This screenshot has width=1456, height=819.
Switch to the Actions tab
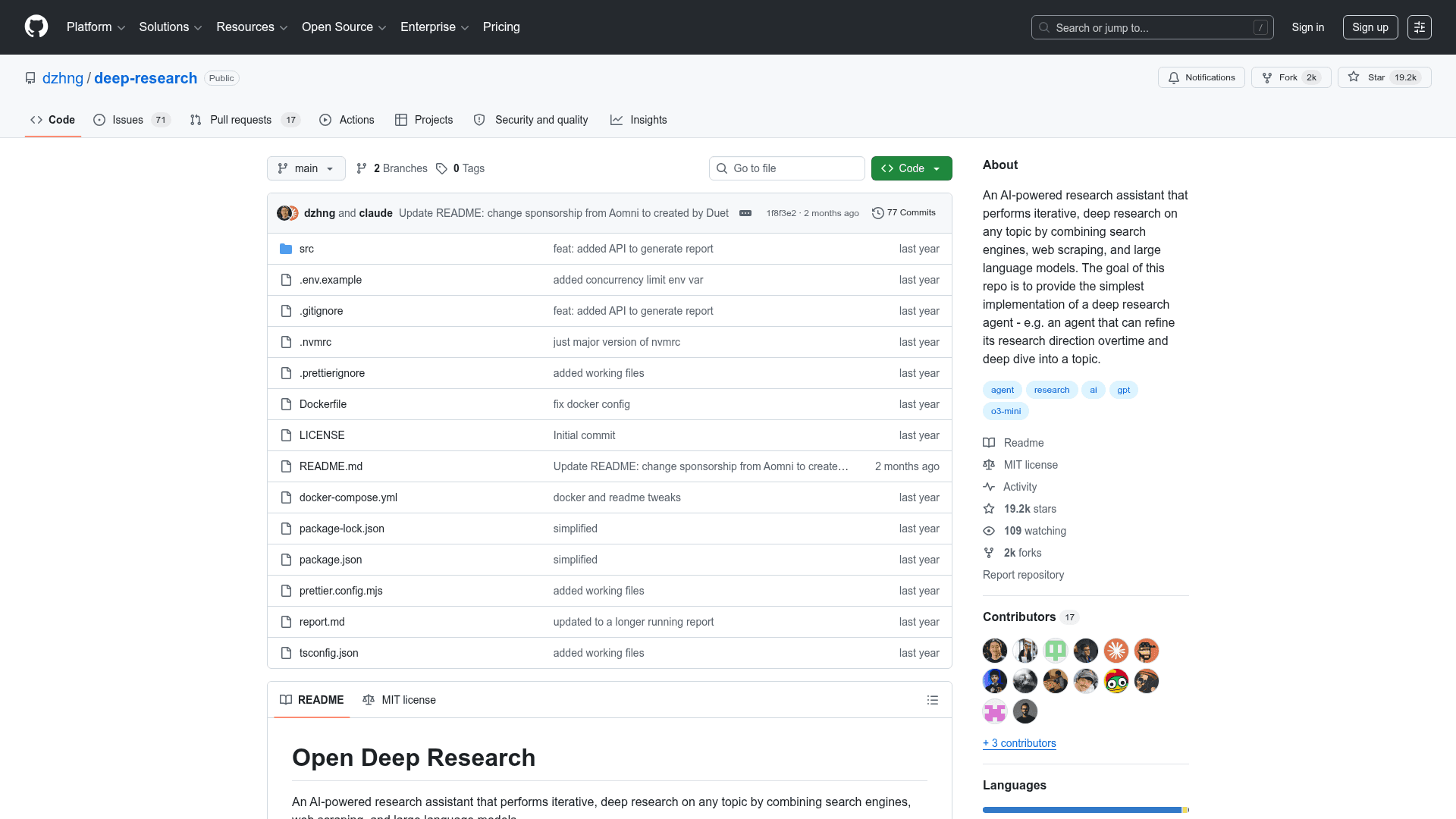(x=347, y=120)
